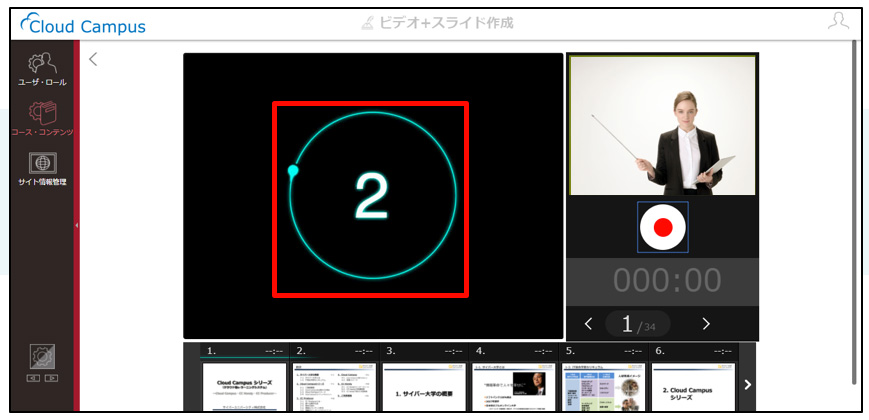
Task: Open the settings gear icon in sidebar bottom
Action: 42,357
